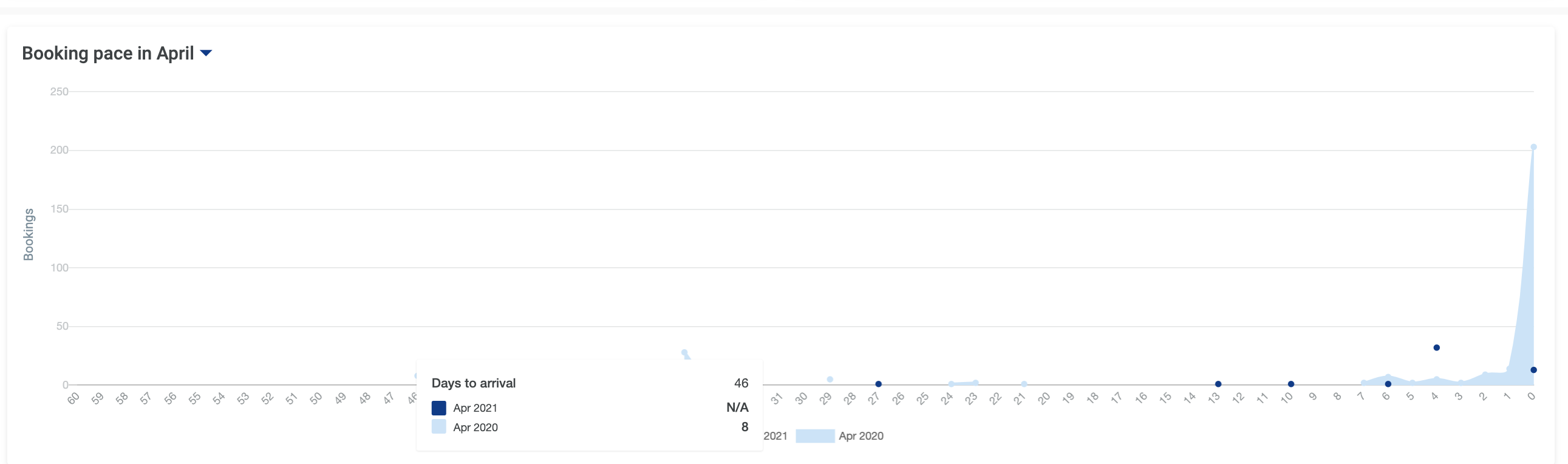1568x464 pixels.
Task: Click the Apr 2020 point peeking above the tooltip
Action: pyautogui.click(x=684, y=353)
